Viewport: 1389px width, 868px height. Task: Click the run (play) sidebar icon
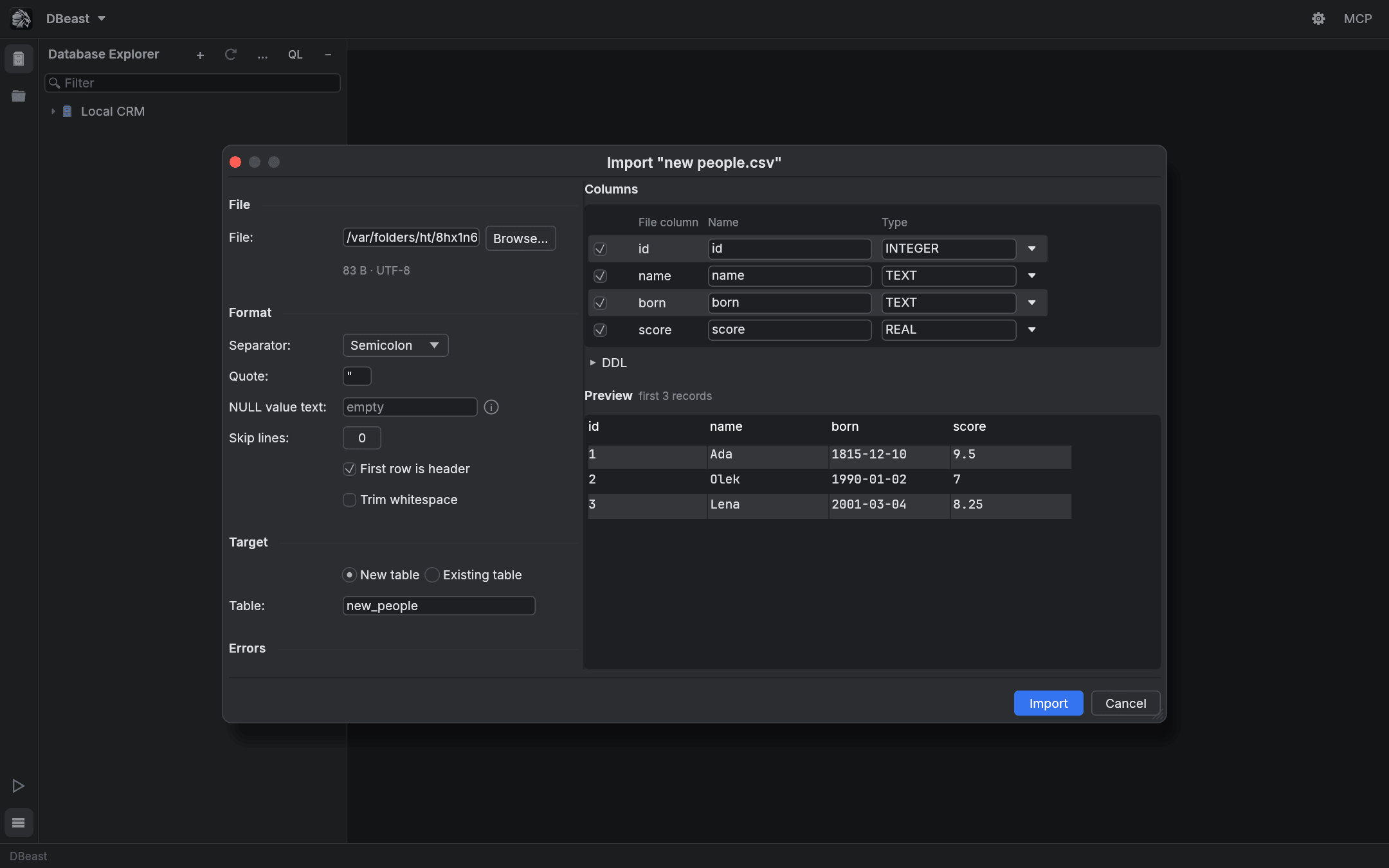(19, 786)
